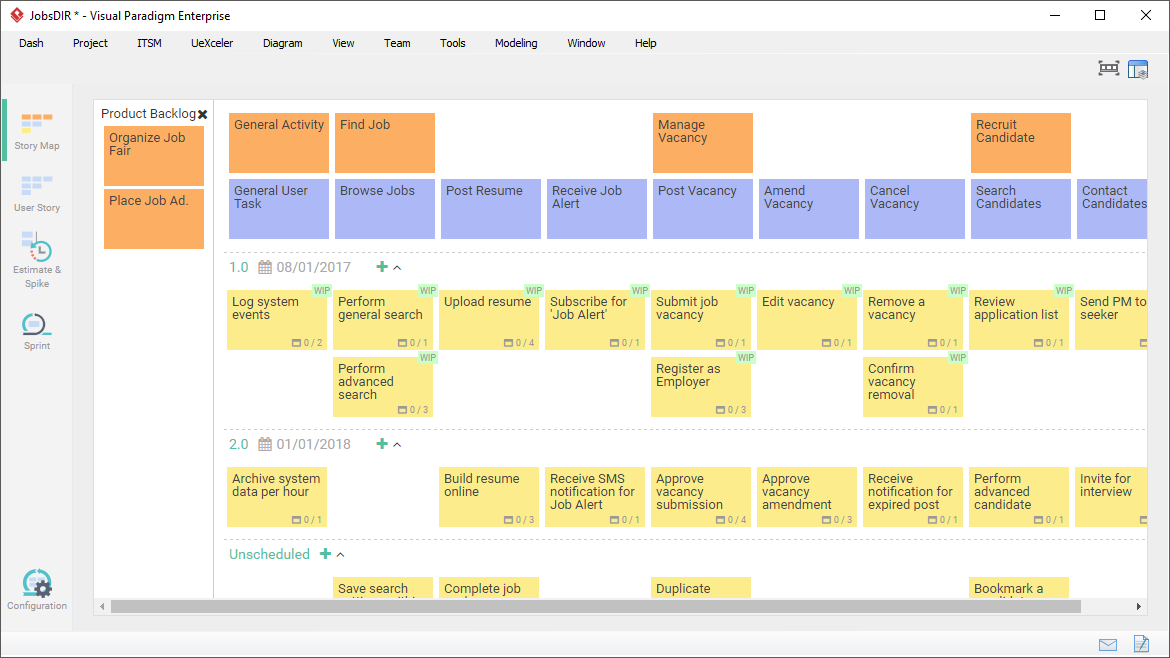Viewport: 1170px width, 658px height.
Task: Open the Configuration settings icon
Action: [37, 589]
